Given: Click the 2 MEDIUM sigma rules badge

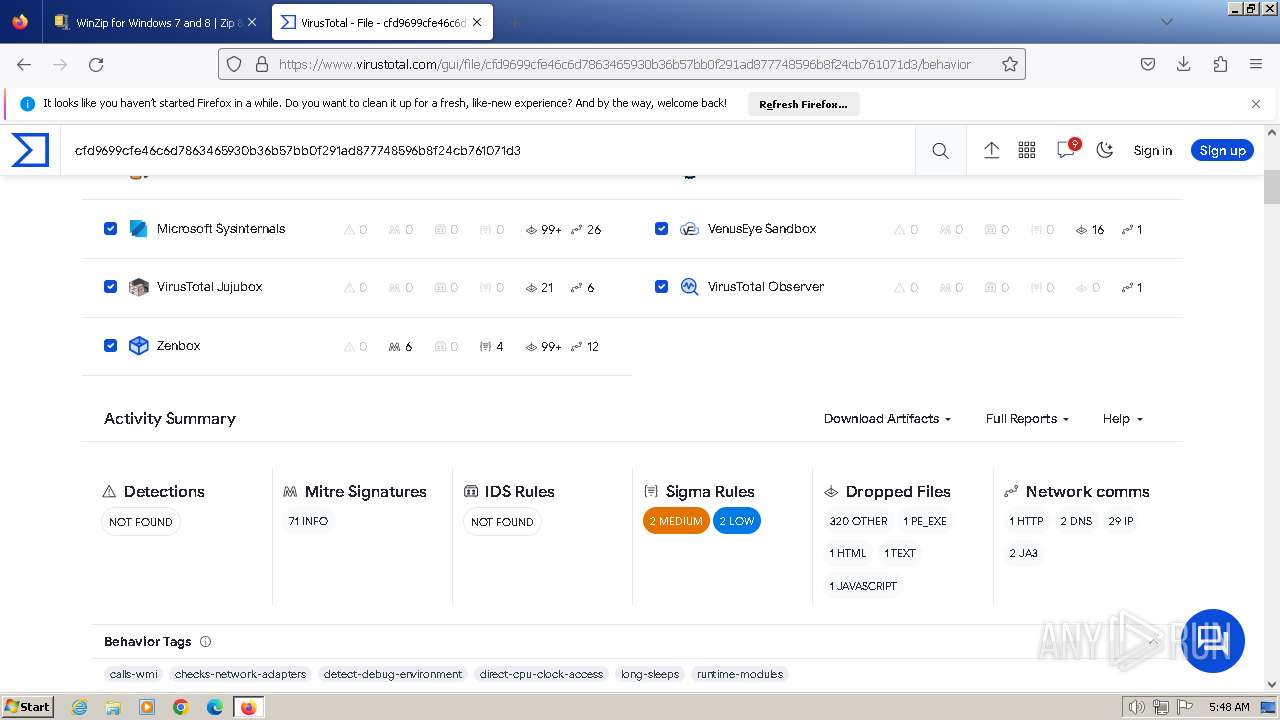Looking at the screenshot, I should [676, 521].
